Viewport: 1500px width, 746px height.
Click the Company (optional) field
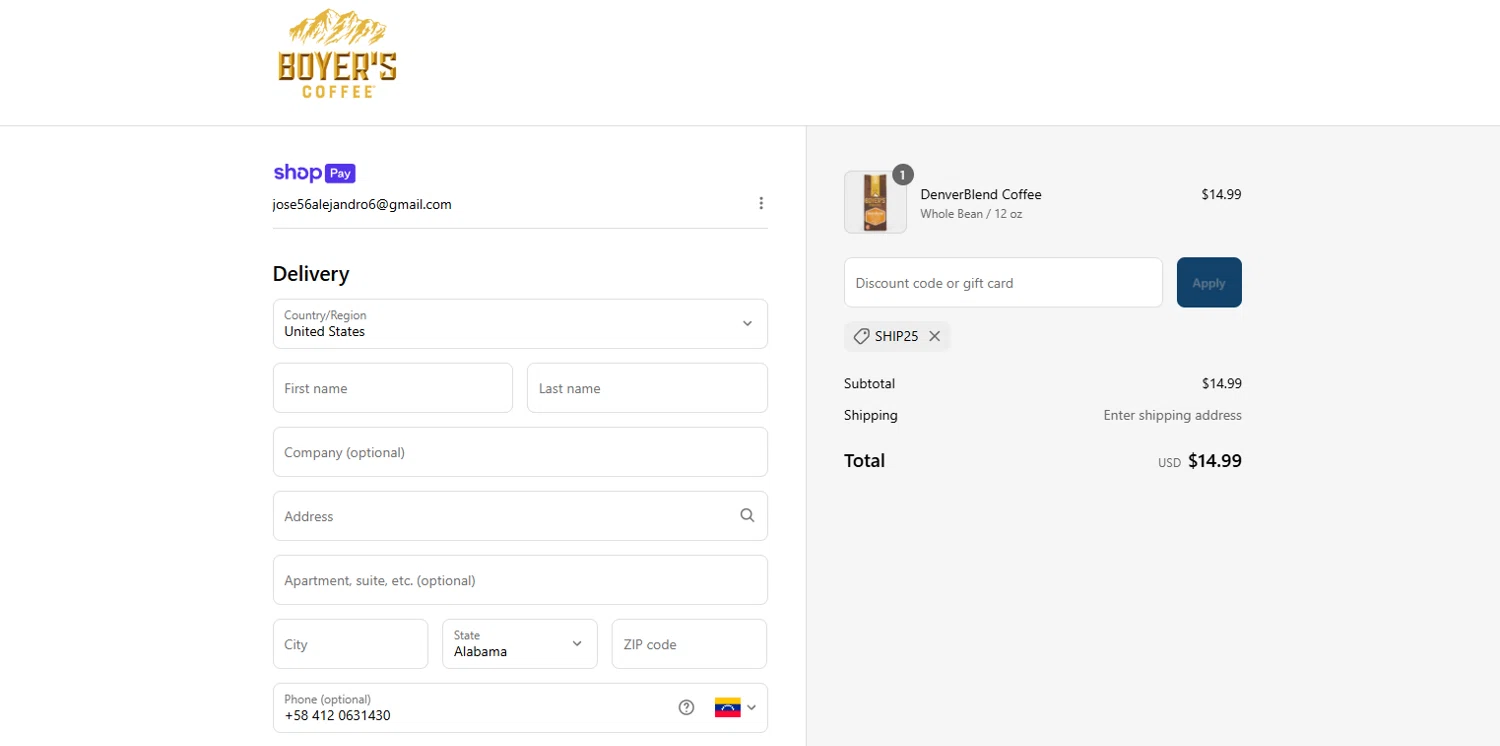520,452
